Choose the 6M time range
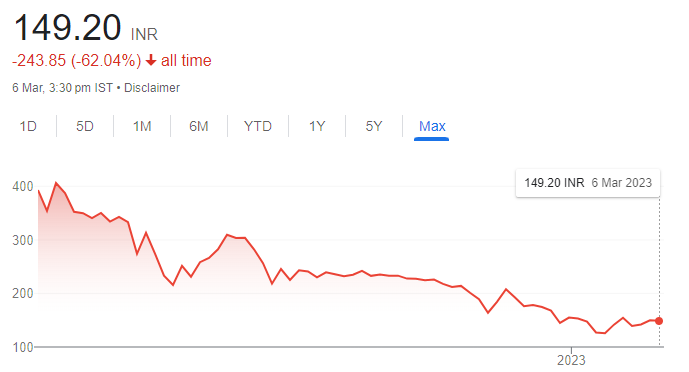The image size is (689, 372). coord(199,126)
